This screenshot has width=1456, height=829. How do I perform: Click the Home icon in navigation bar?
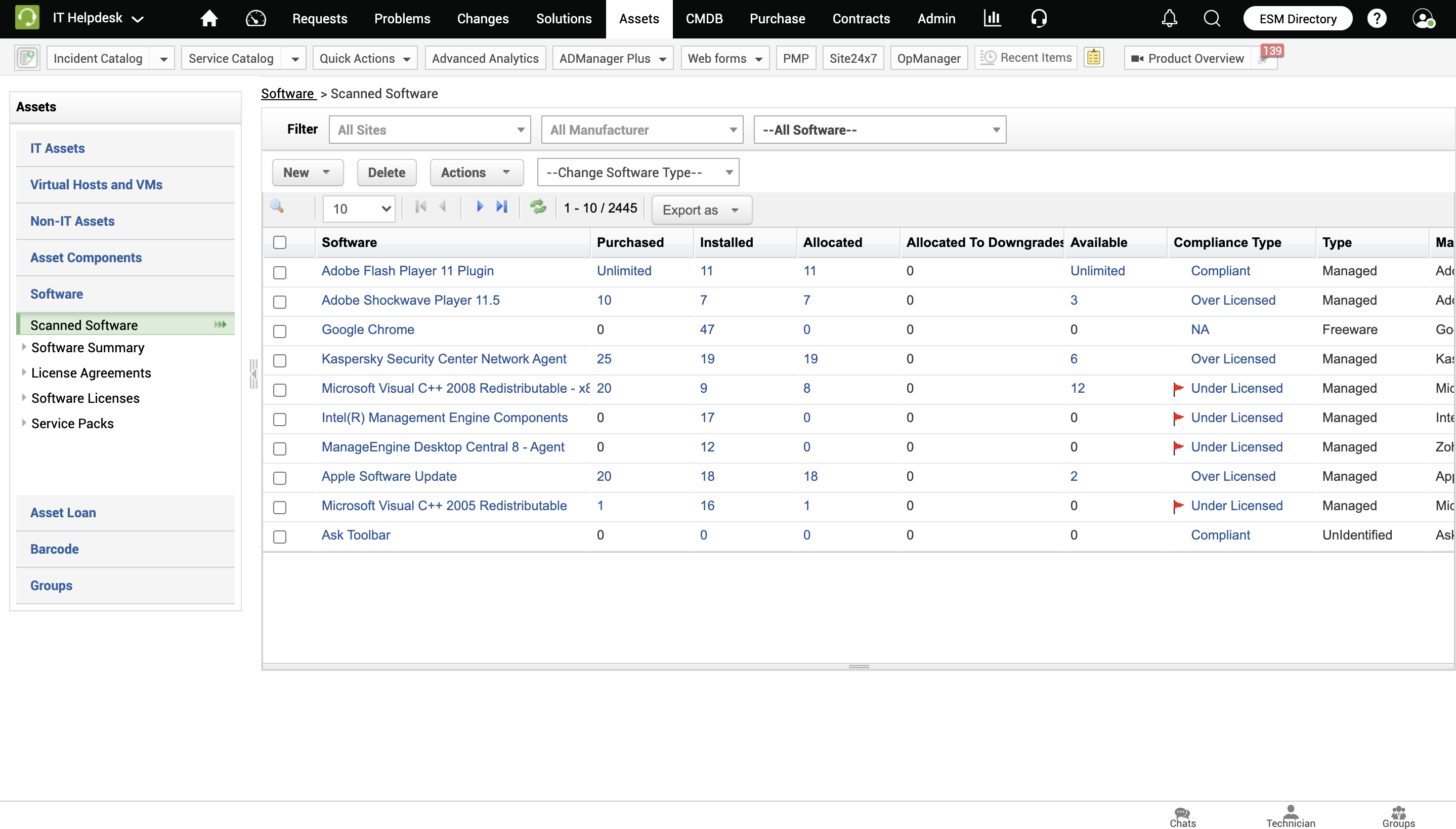tap(209, 19)
